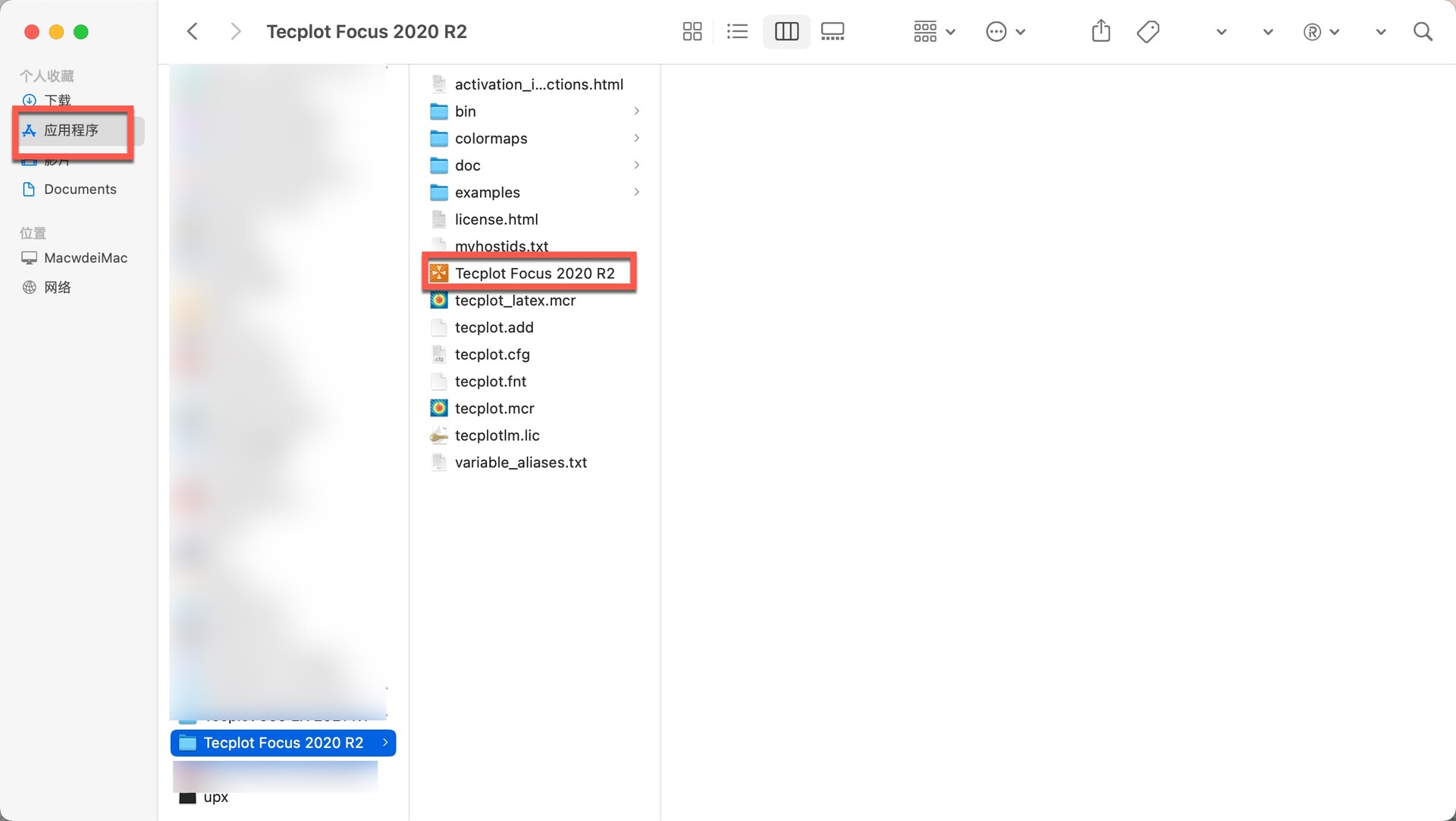Select MacwdeiMac under locations
The height and width of the screenshot is (821, 1456).
coord(85,258)
